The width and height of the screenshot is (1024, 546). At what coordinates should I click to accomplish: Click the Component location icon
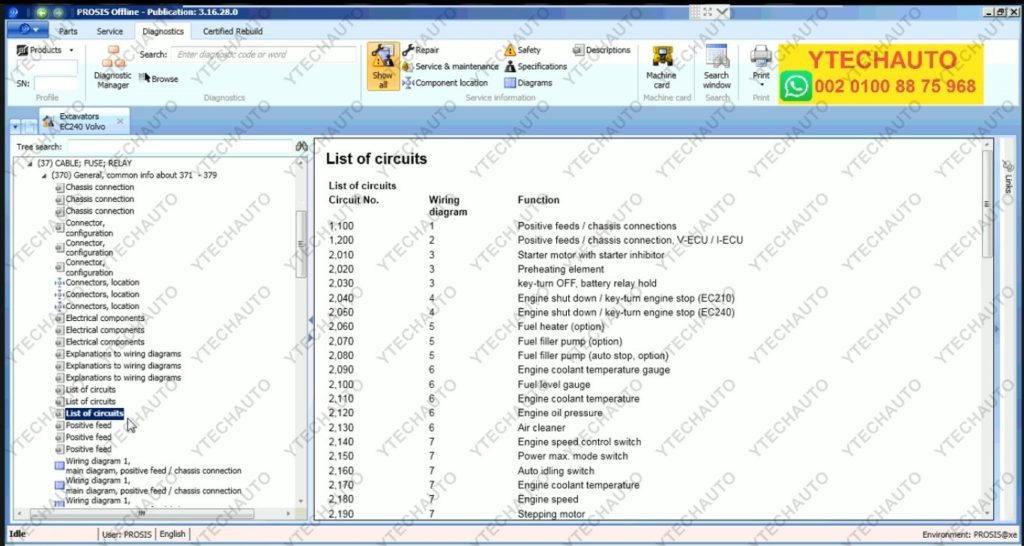(x=408, y=83)
